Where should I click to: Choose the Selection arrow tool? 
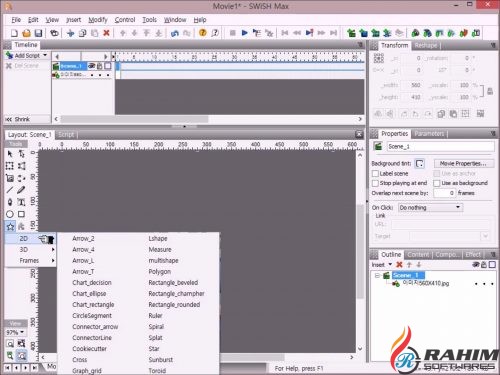click(x=10, y=154)
